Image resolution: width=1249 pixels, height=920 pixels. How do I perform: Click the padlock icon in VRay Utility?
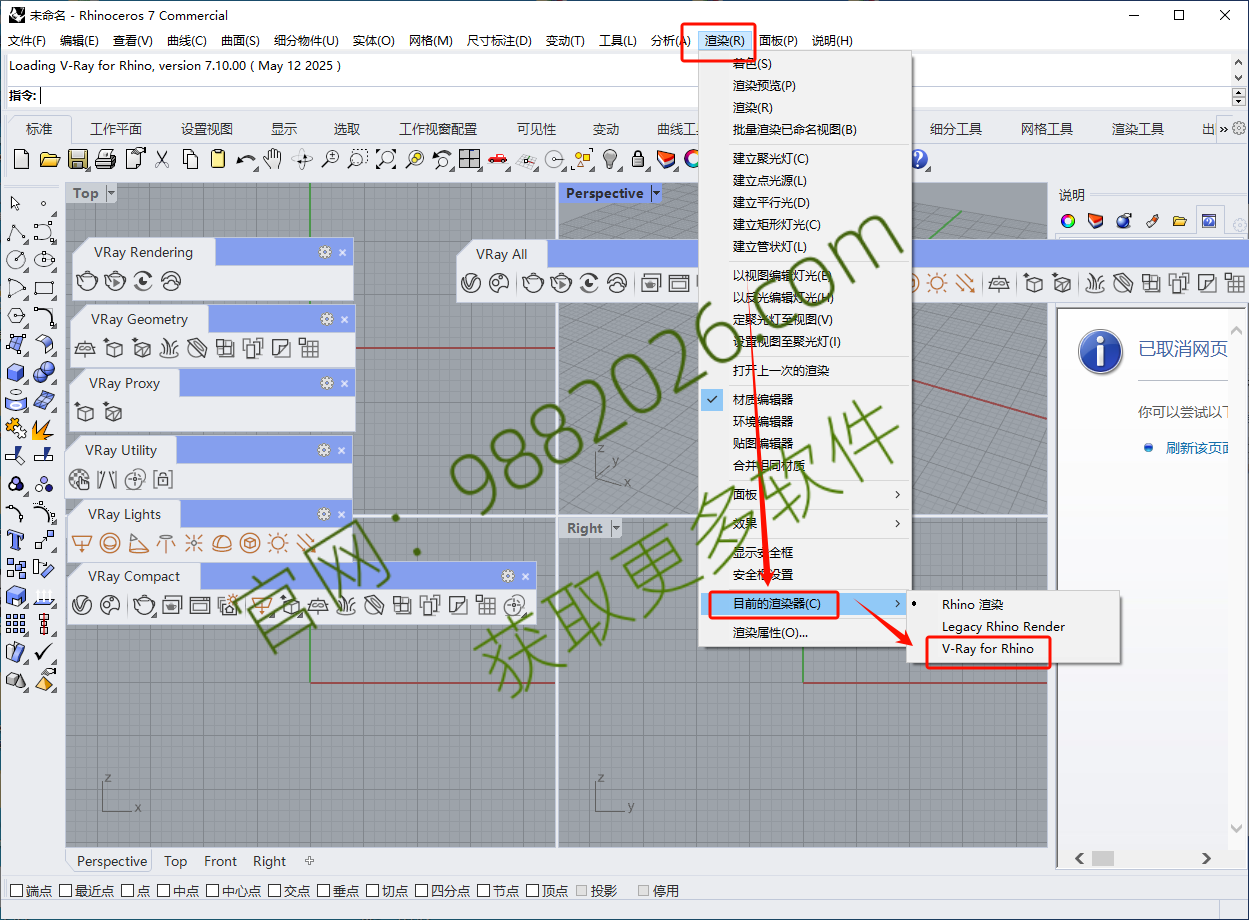tap(163, 479)
